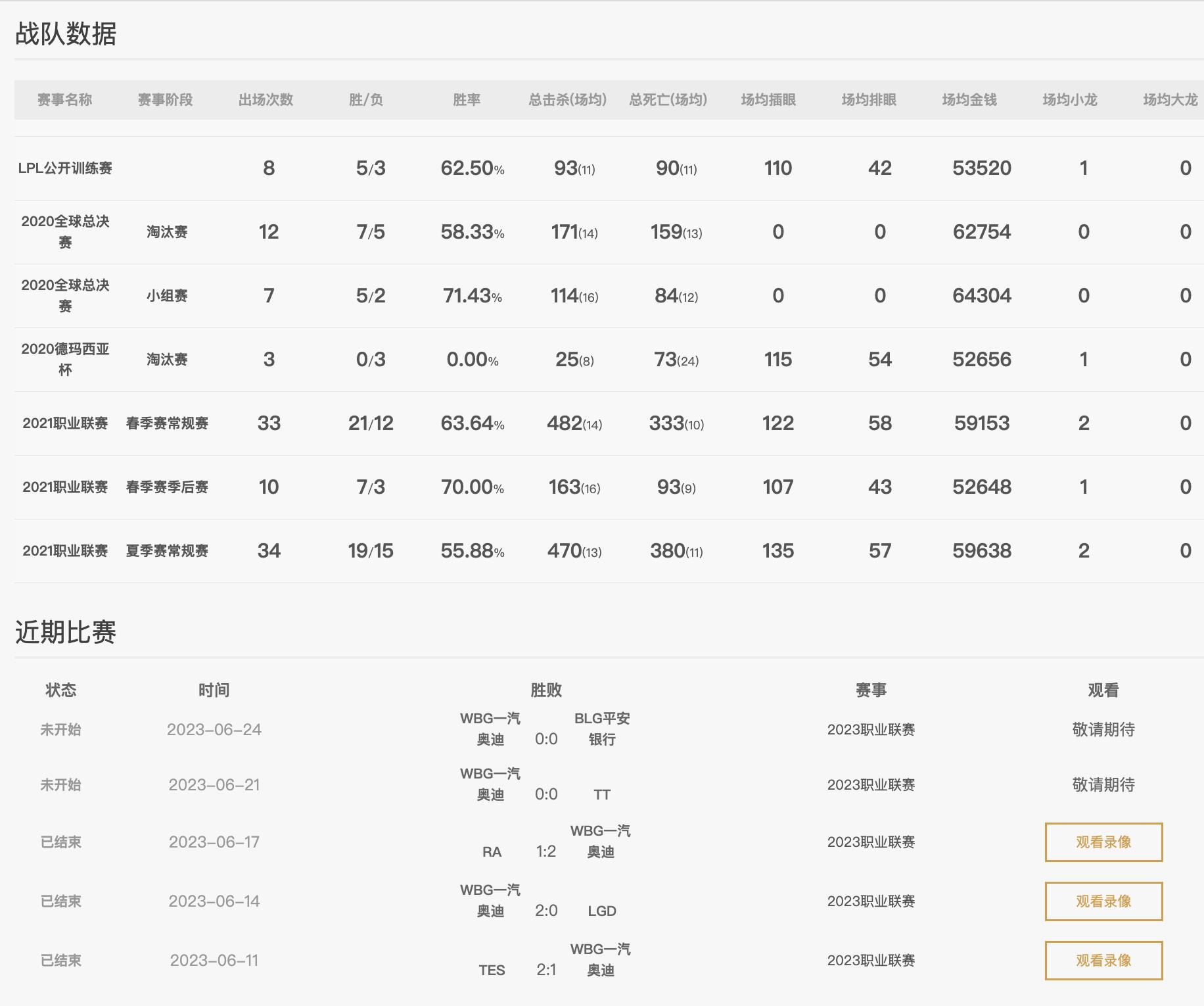Click the TES team name

[492, 970]
